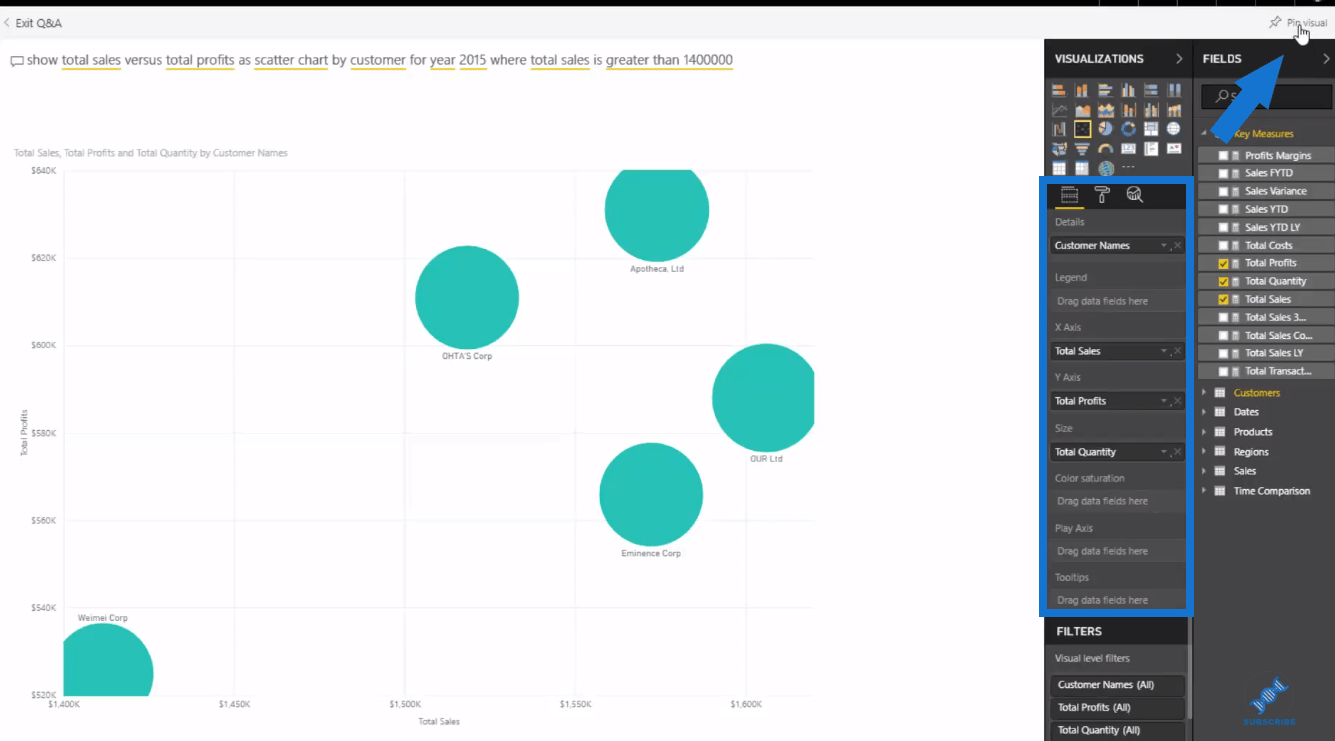Select the ArcGIS map visualization
The image size is (1335, 741).
(x=1106, y=168)
